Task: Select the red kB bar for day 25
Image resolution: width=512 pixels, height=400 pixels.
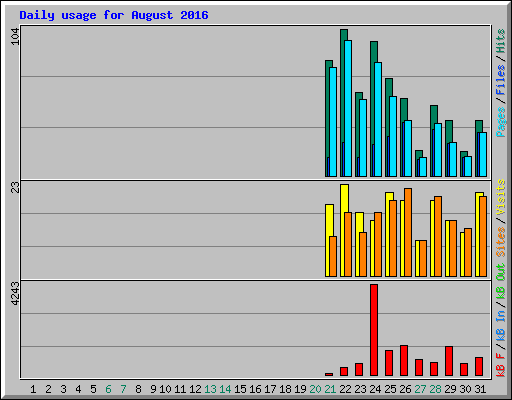Action: pyautogui.click(x=389, y=363)
